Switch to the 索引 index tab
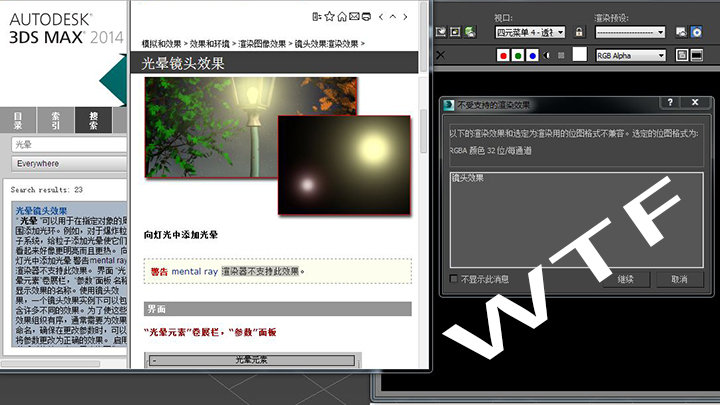 (x=56, y=120)
